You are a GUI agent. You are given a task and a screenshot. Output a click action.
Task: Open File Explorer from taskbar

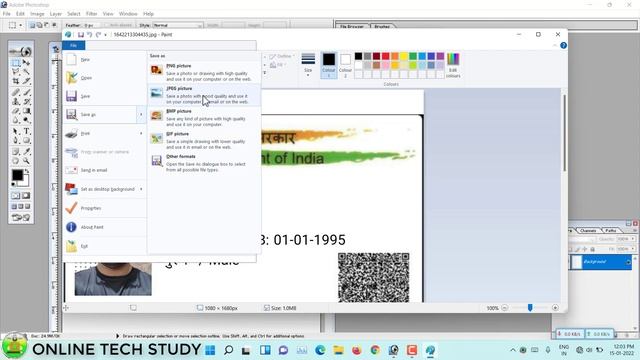coord(338,350)
